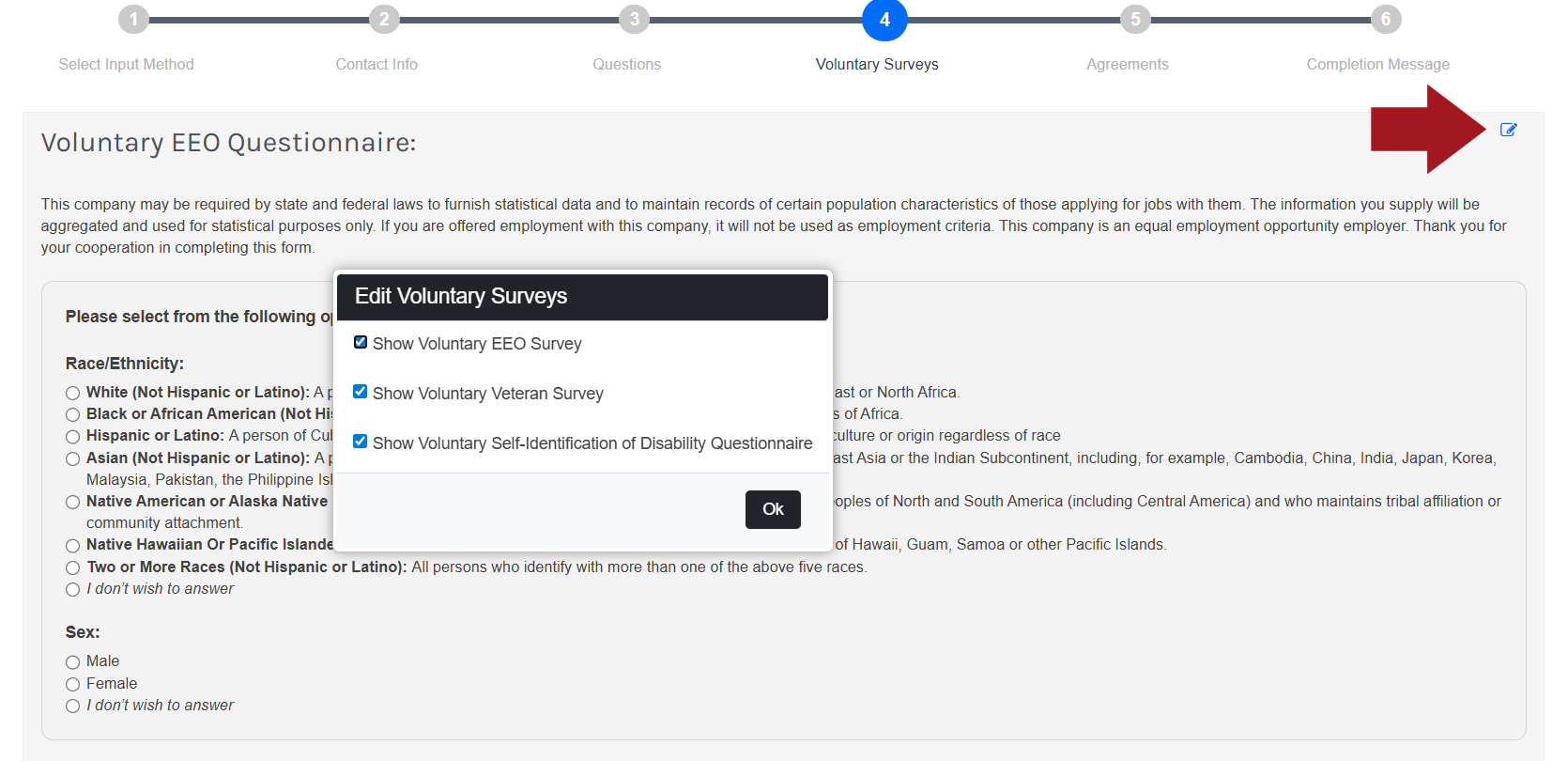Screen dimensions: 1568x761
Task: Choose race 'I don't wish to answer' radio
Action: 73,589
